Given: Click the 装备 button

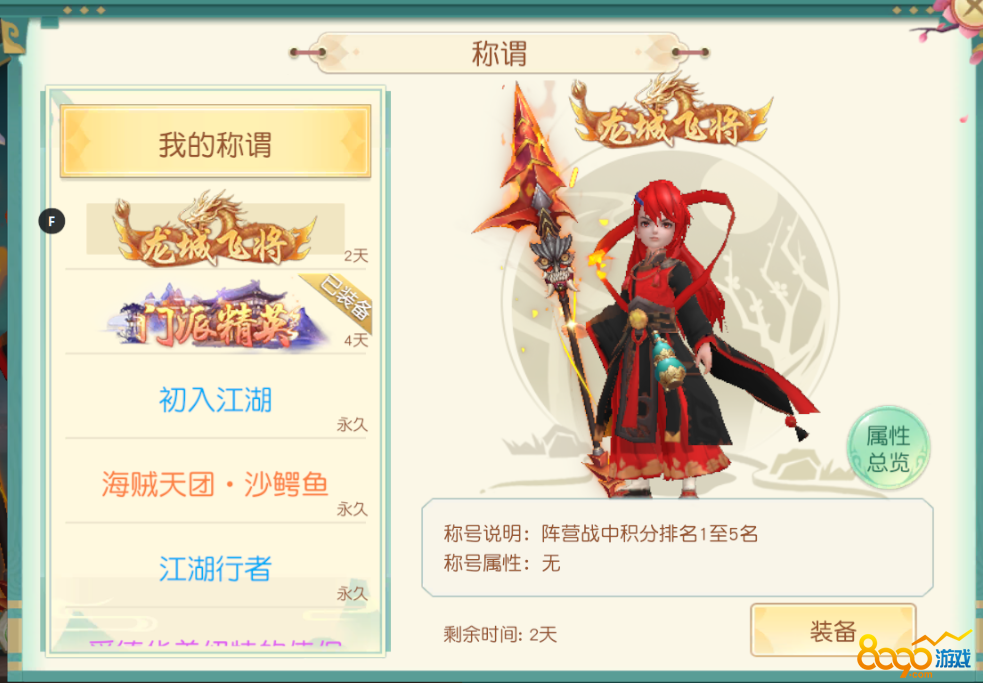Looking at the screenshot, I should tap(833, 630).
